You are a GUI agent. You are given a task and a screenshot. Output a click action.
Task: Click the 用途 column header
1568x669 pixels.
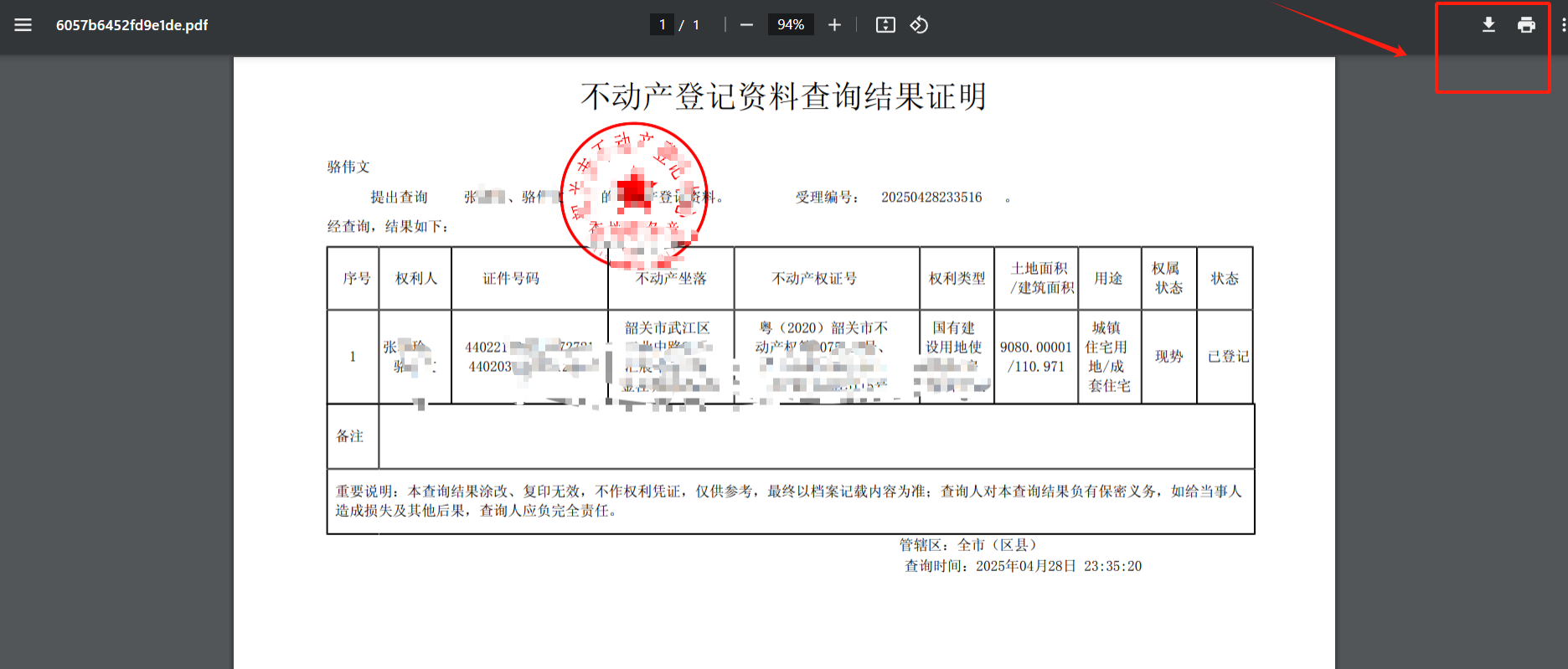point(1108,278)
